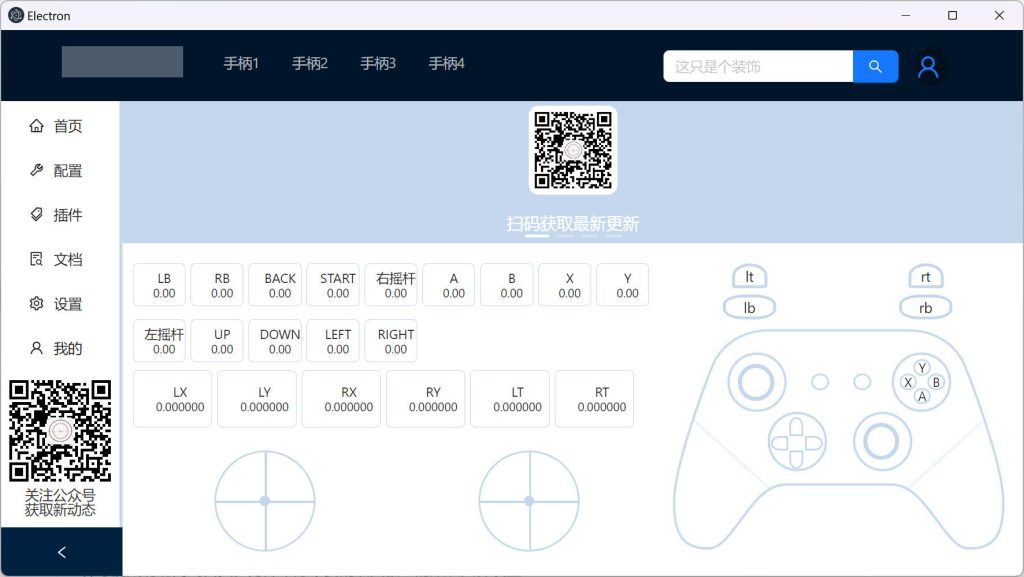The height and width of the screenshot is (577, 1024).
Task: Open the 配置 sidebar menu item
Action: [x=60, y=170]
